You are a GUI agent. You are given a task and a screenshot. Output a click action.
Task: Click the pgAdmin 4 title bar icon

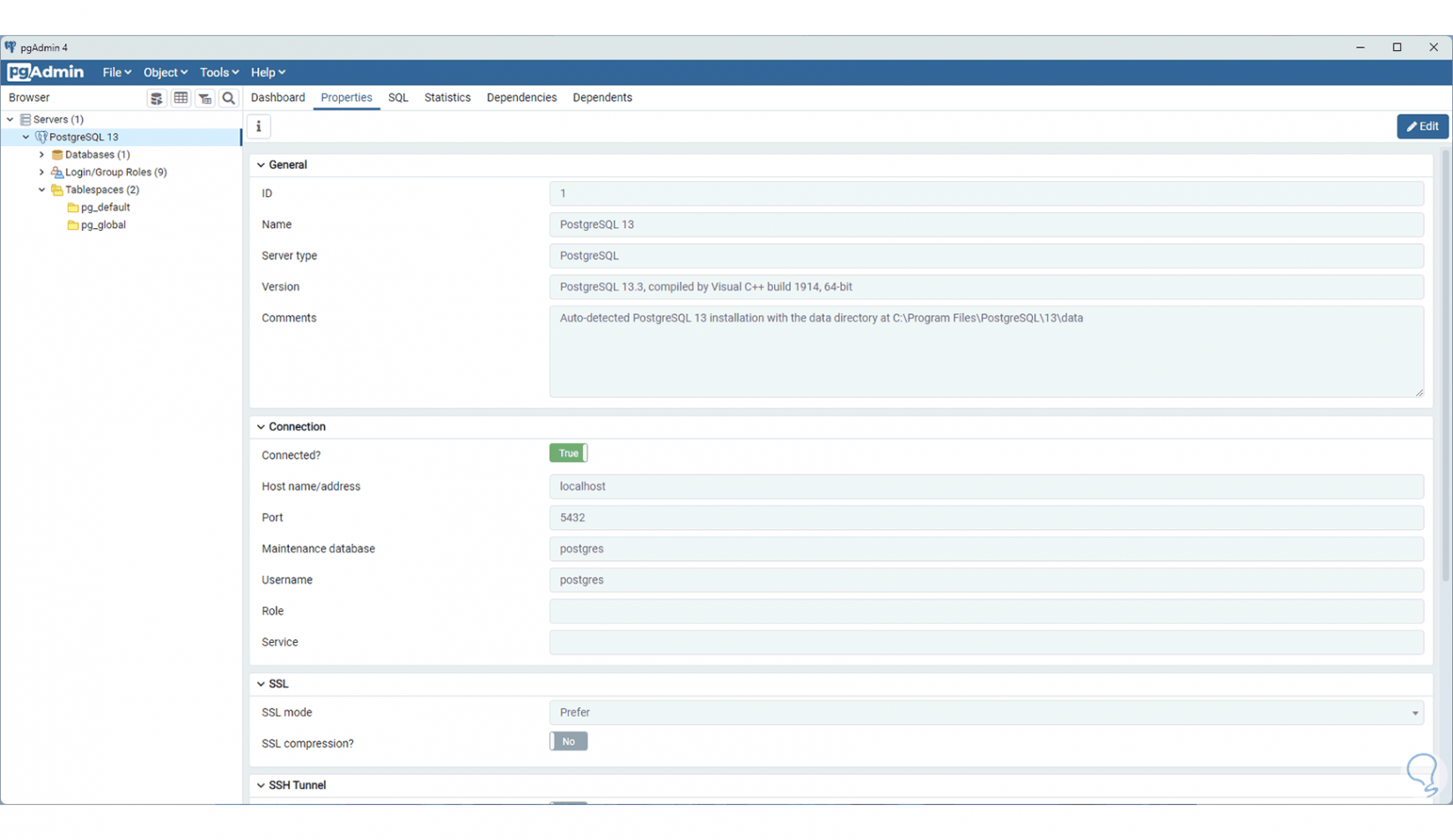[11, 48]
